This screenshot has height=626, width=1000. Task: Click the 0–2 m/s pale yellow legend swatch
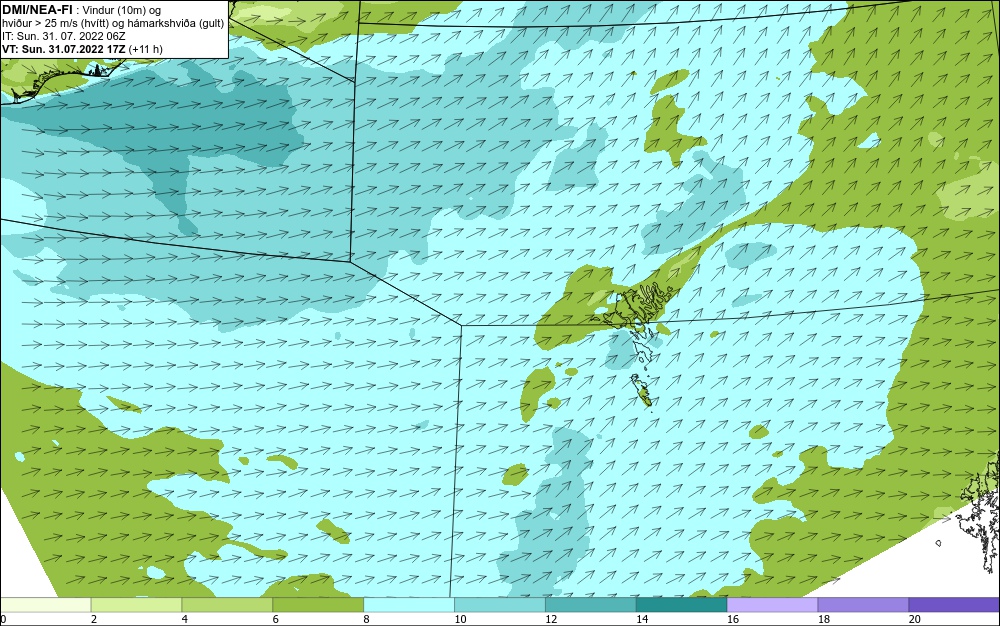pos(46,604)
